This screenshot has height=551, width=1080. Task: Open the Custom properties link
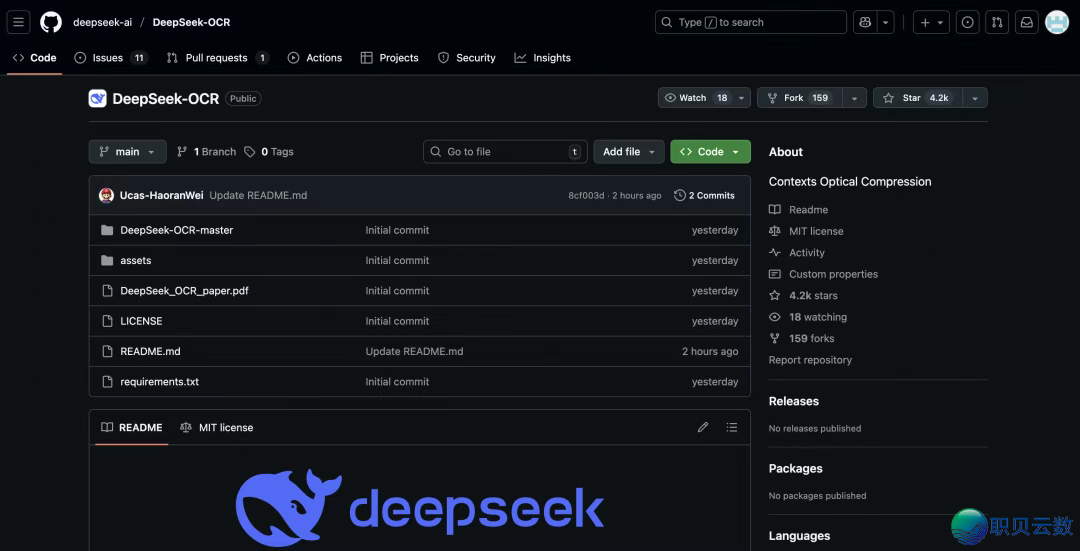[824, 274]
